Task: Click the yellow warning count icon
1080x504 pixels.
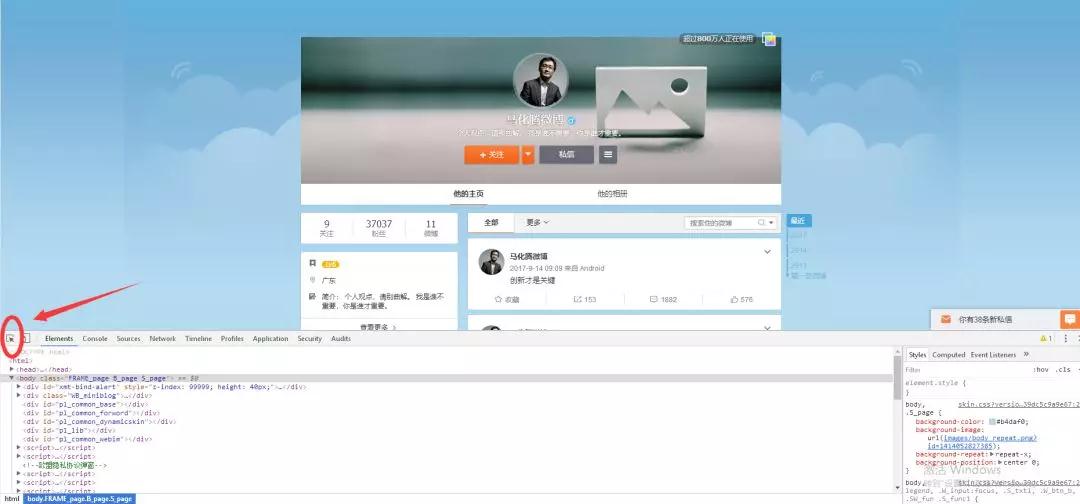Action: pos(1046,338)
